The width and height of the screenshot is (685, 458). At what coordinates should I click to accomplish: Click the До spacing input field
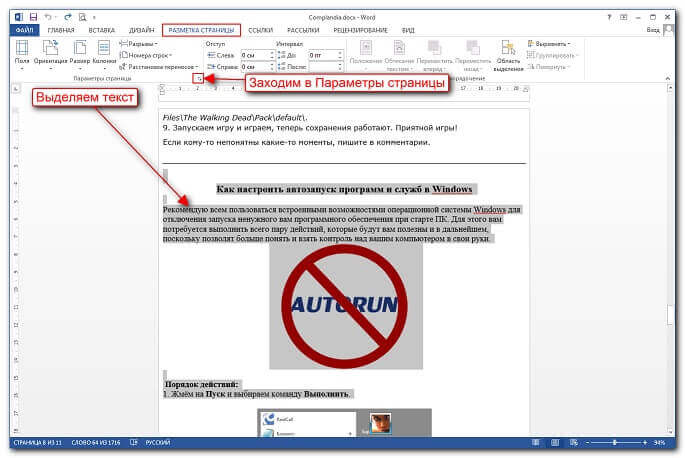(x=322, y=55)
